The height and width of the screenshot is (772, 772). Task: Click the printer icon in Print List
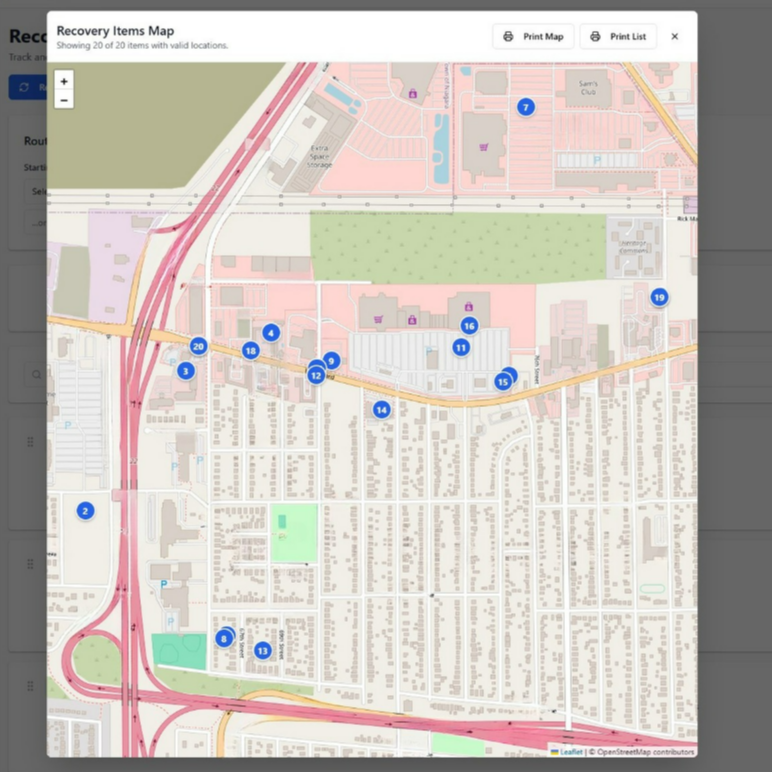[595, 36]
